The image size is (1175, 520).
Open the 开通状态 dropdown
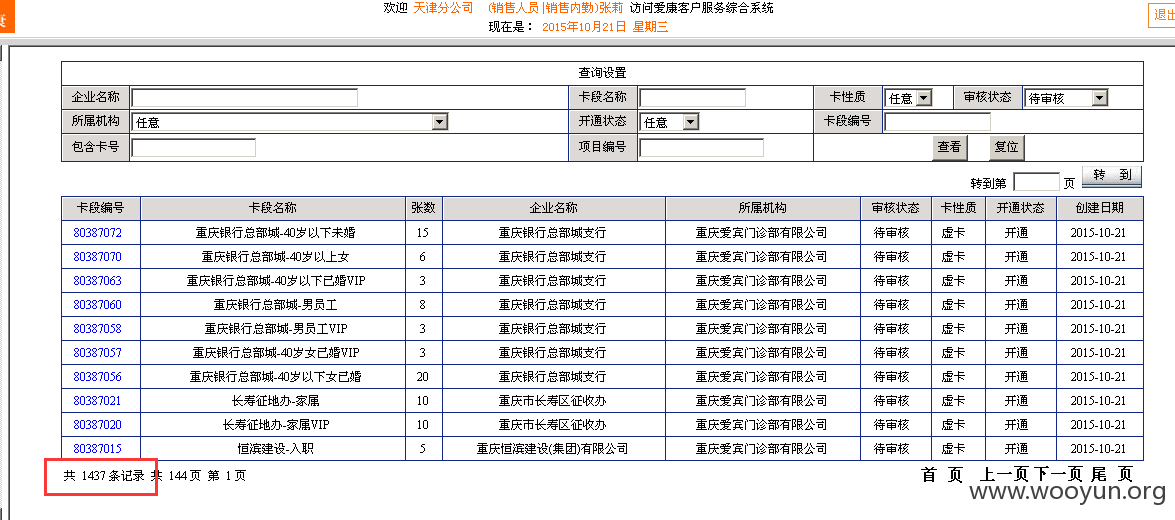click(x=668, y=122)
